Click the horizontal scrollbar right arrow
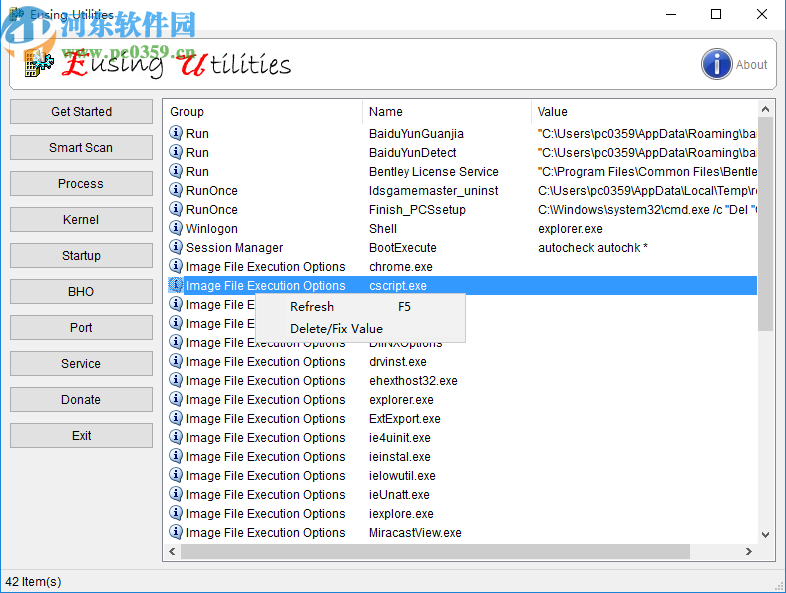This screenshot has width=786, height=593. pos(748,551)
